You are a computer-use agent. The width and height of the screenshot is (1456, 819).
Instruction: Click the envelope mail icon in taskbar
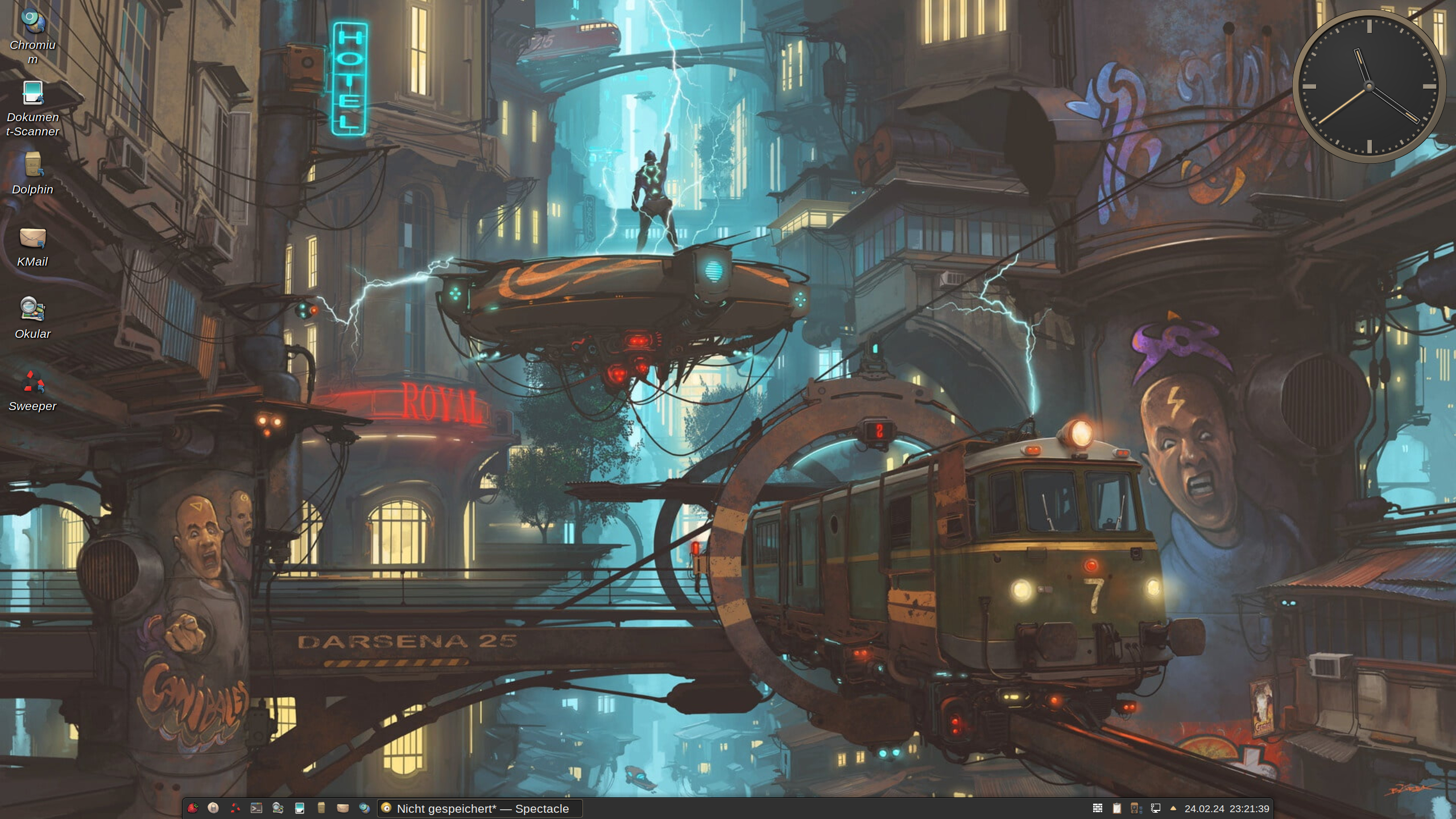pos(342,808)
